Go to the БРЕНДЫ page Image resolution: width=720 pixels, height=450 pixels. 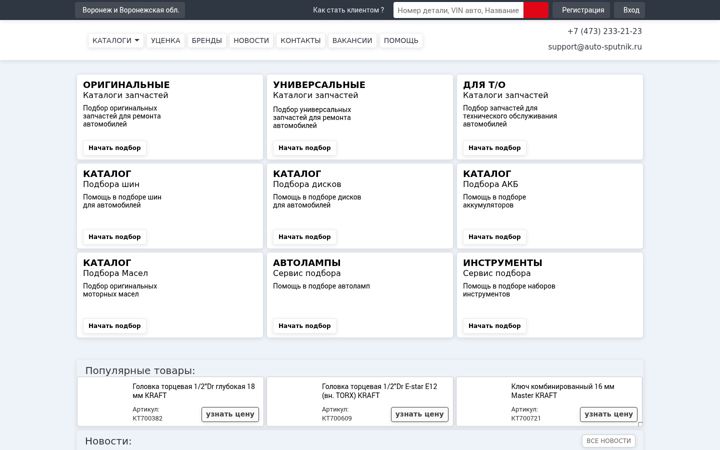click(x=207, y=40)
